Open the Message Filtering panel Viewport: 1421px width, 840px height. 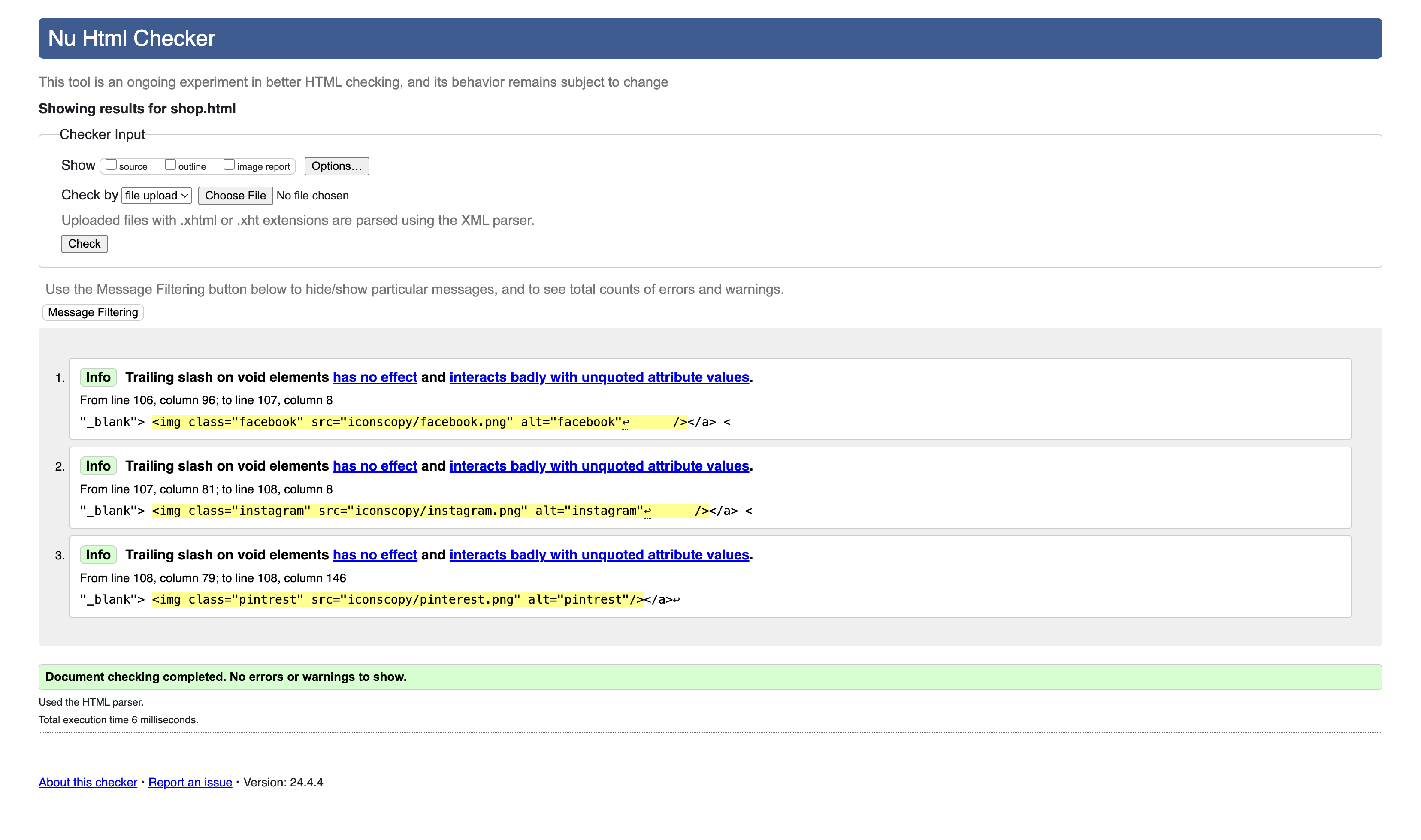coord(93,312)
